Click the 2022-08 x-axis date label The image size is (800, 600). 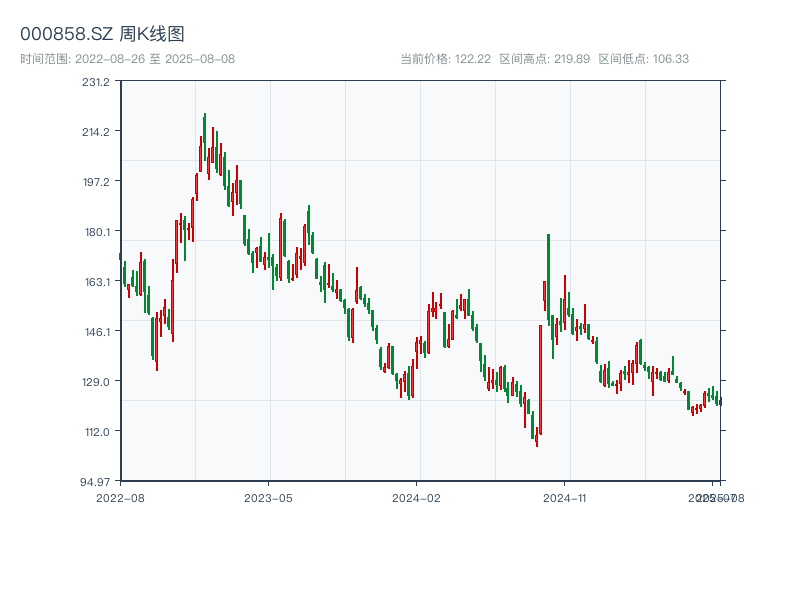120,497
